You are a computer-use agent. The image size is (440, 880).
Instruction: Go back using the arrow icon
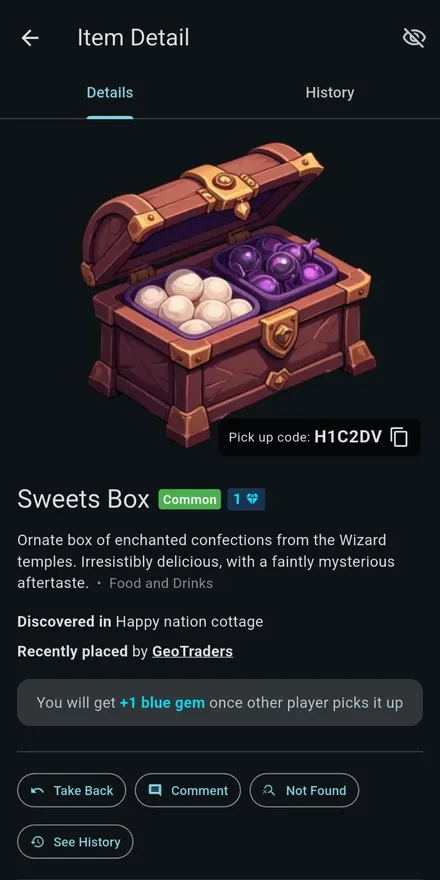(30, 38)
